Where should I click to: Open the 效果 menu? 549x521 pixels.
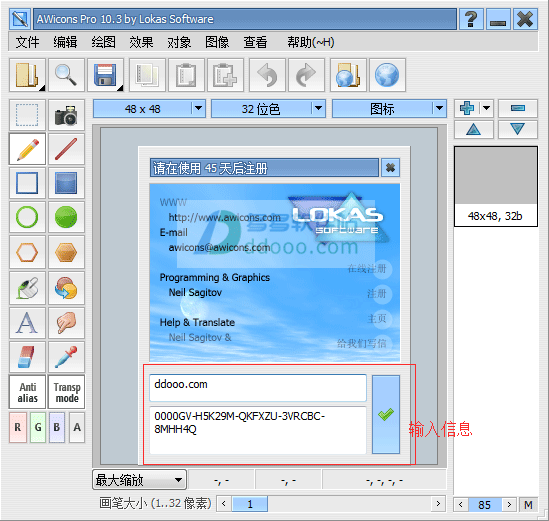pos(141,42)
